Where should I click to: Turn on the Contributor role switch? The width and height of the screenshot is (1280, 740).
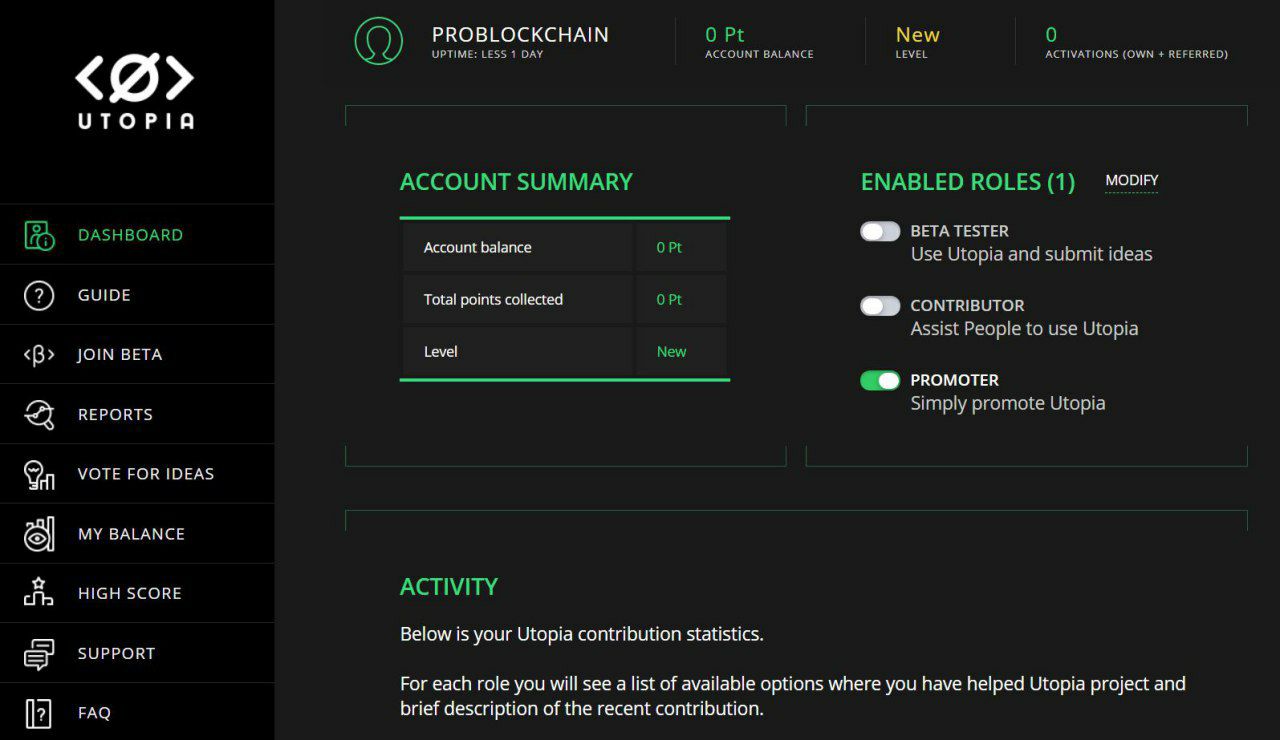tap(880, 306)
